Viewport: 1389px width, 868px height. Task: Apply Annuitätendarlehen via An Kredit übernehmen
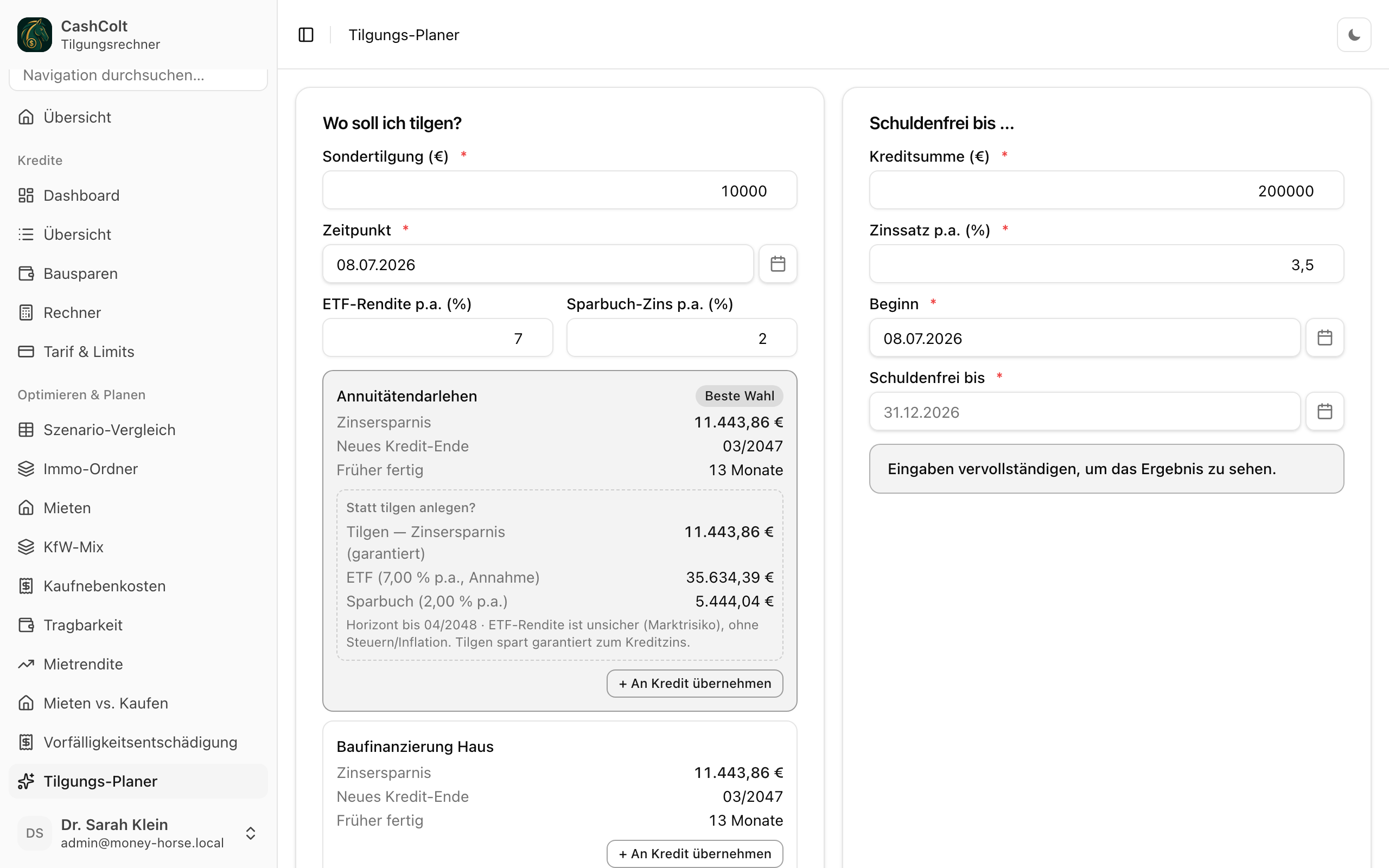tap(694, 683)
